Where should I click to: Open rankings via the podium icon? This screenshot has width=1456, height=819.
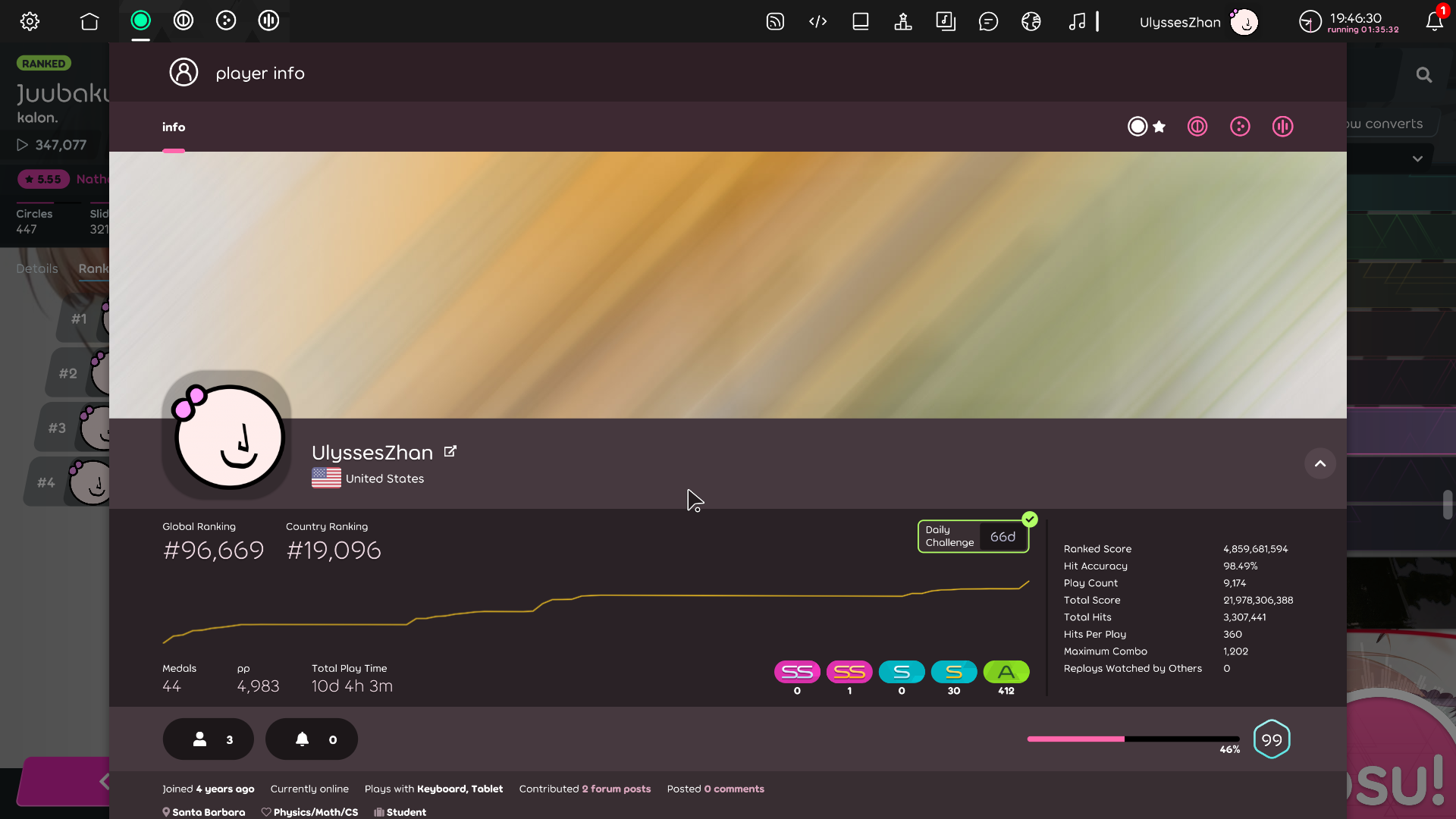pyautogui.click(x=902, y=20)
